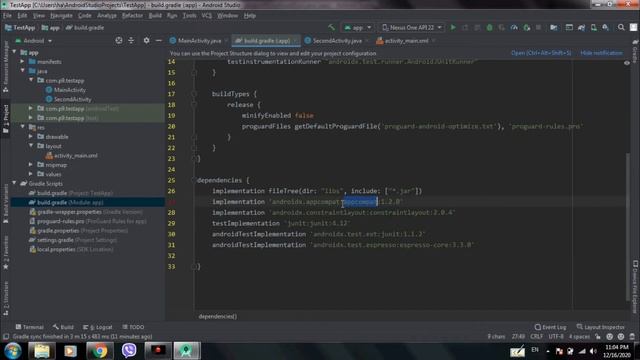The height and width of the screenshot is (360, 640).
Task: Collapse the app module tree node
Action: click(15, 52)
